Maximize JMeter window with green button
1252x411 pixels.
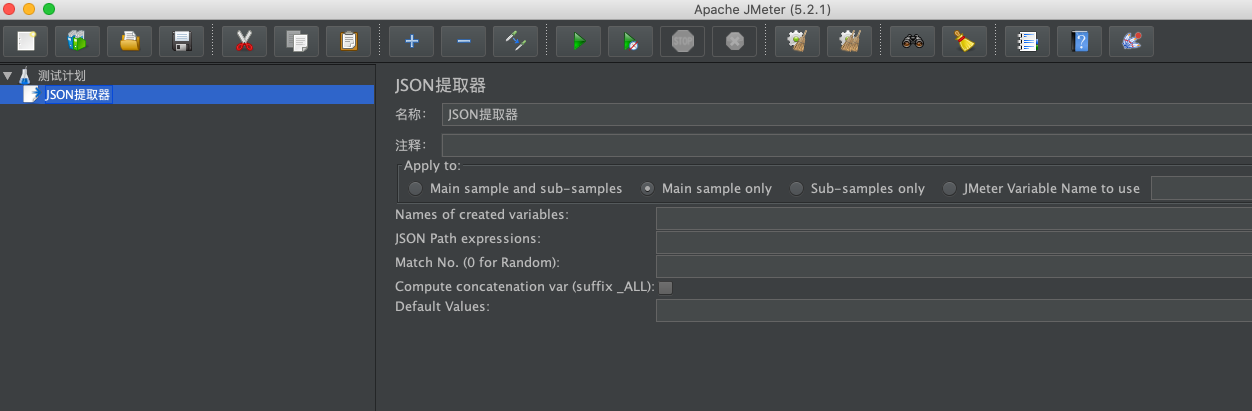pyautogui.click(x=49, y=9)
